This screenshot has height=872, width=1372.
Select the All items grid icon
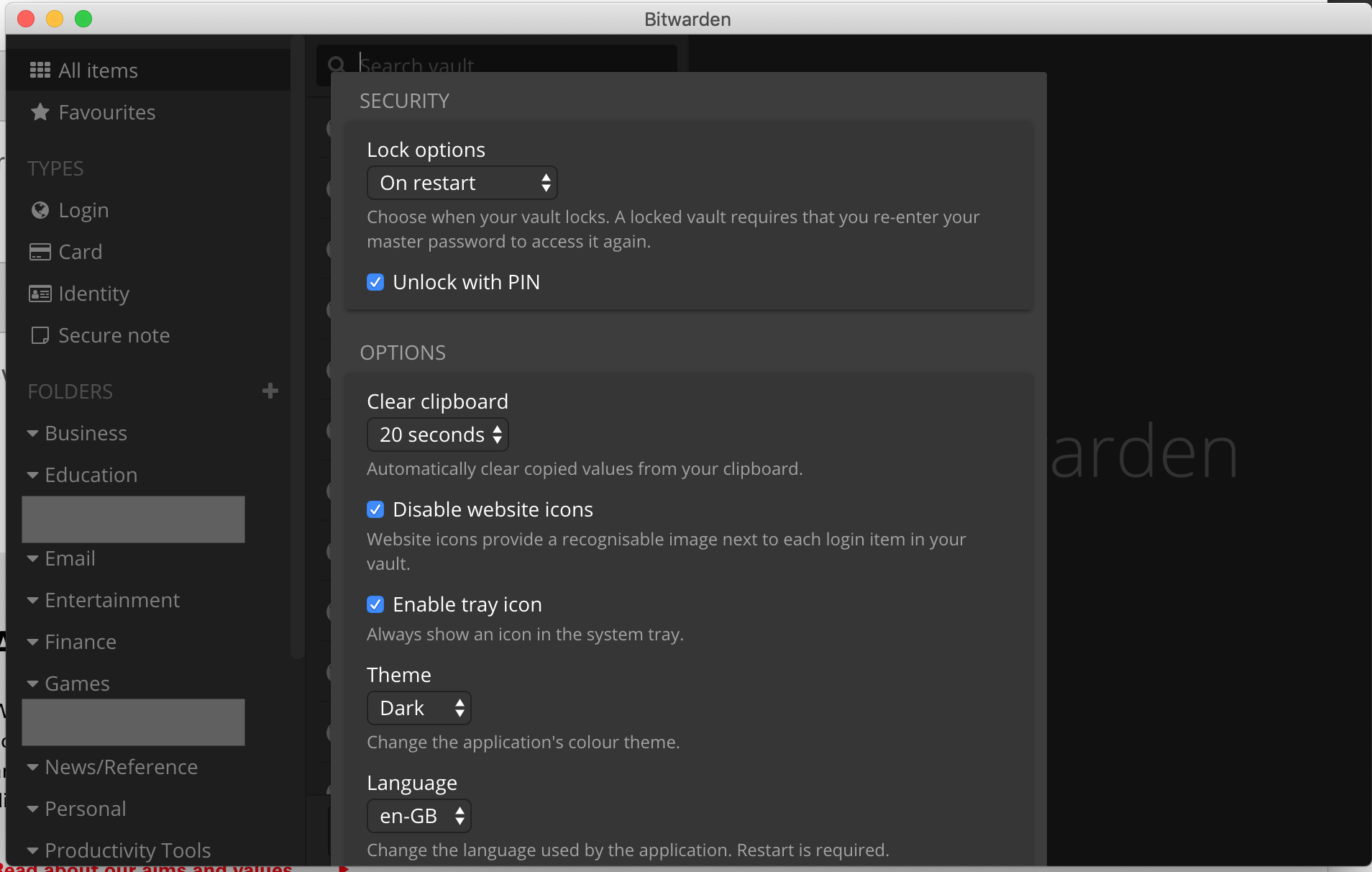click(x=41, y=70)
